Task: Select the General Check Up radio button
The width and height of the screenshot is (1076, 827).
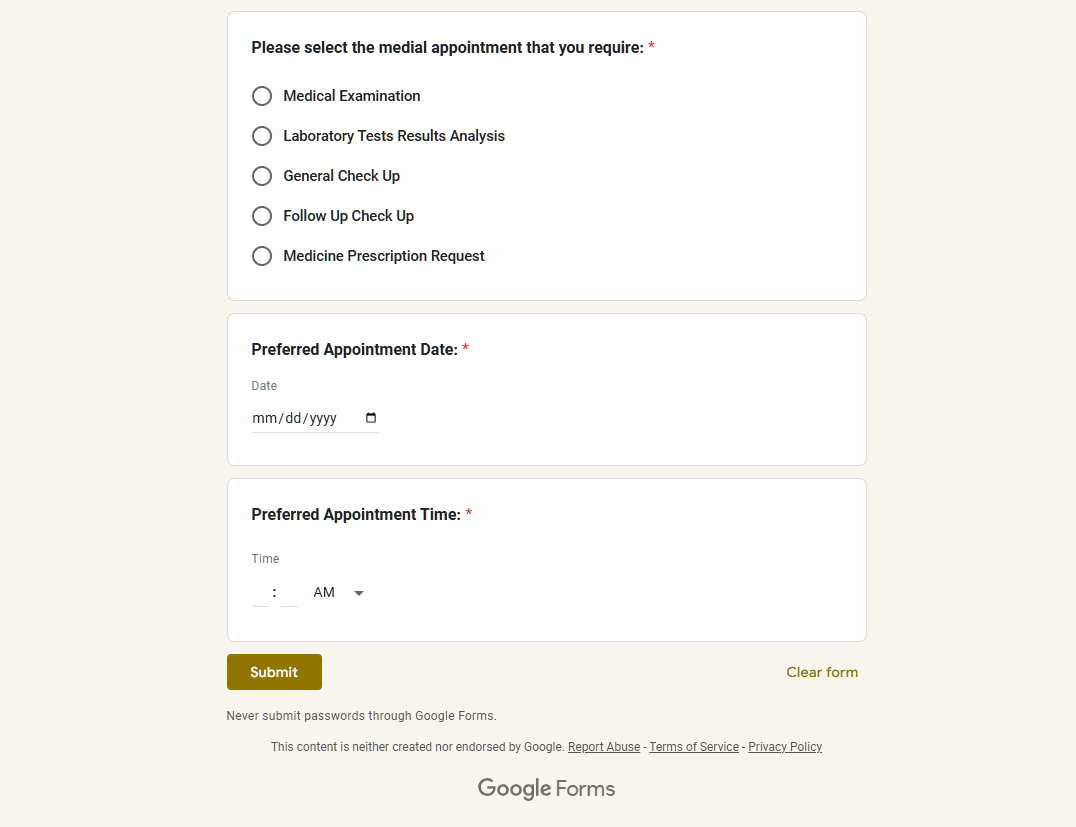Action: (x=262, y=176)
